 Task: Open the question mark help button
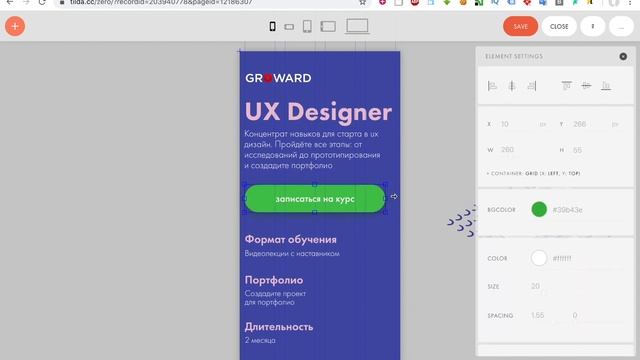click(593, 26)
